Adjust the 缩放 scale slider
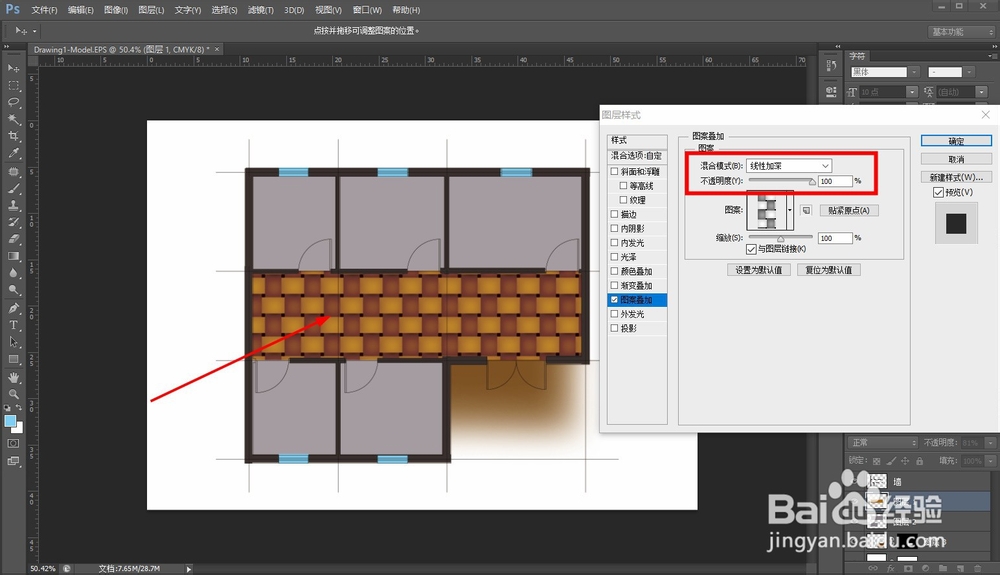 point(781,238)
